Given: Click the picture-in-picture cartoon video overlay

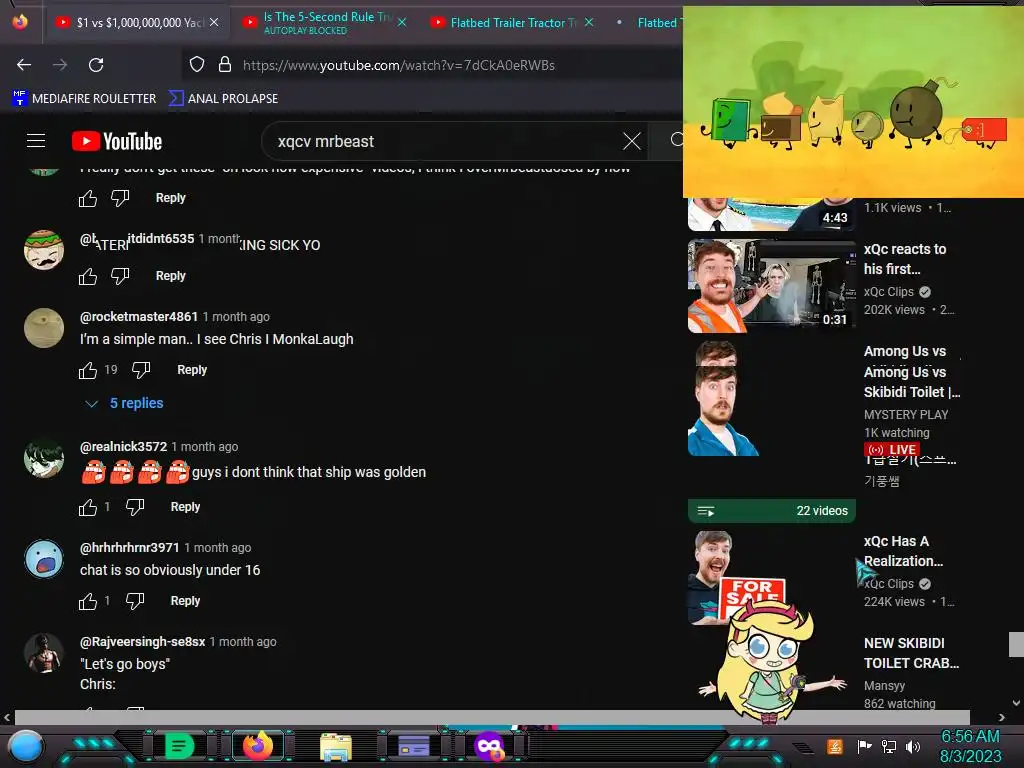Looking at the screenshot, I should [x=853, y=102].
